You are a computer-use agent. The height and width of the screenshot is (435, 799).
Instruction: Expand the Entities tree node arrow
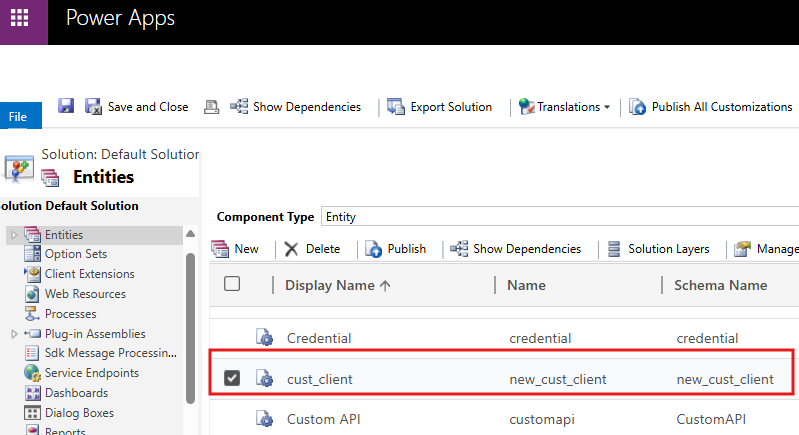pyautogui.click(x=14, y=235)
